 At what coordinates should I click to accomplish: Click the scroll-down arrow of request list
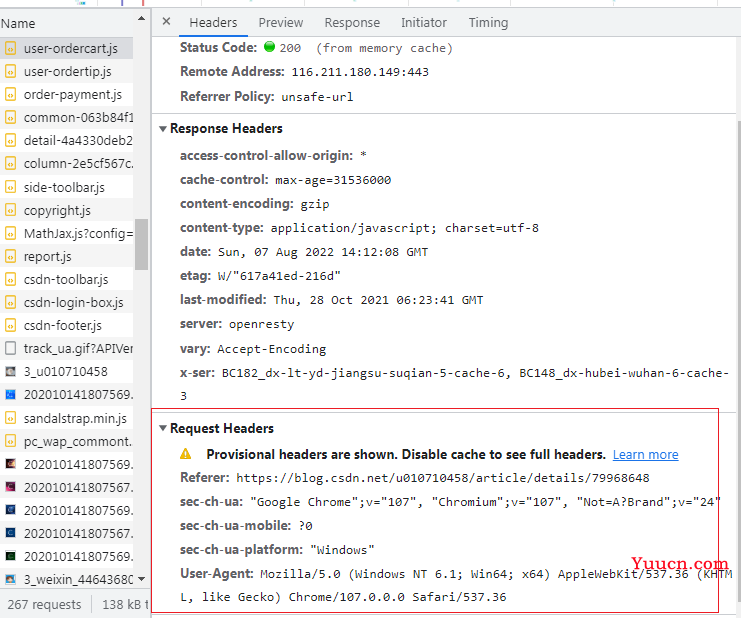(x=141, y=579)
